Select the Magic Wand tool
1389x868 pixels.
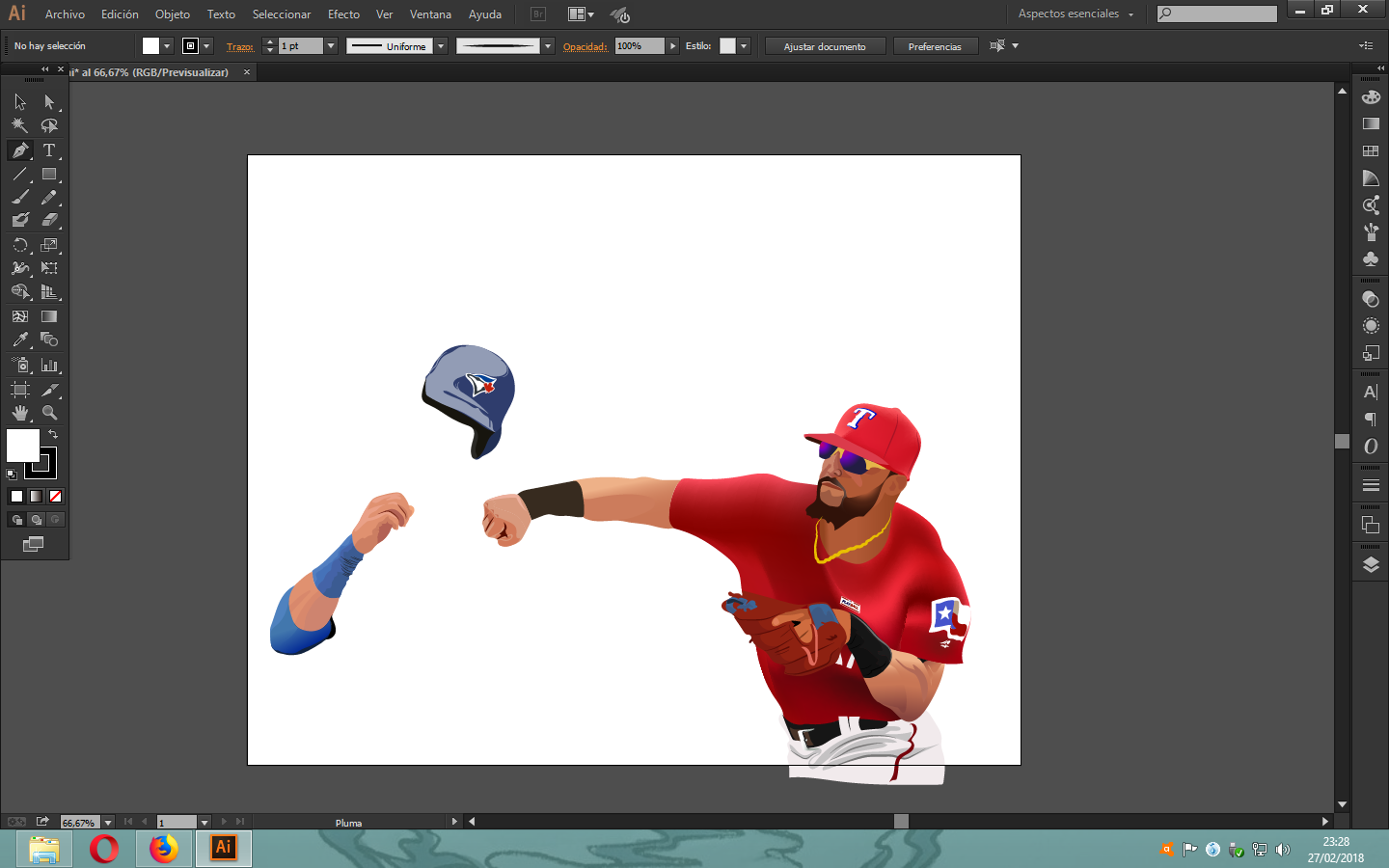tap(19, 125)
